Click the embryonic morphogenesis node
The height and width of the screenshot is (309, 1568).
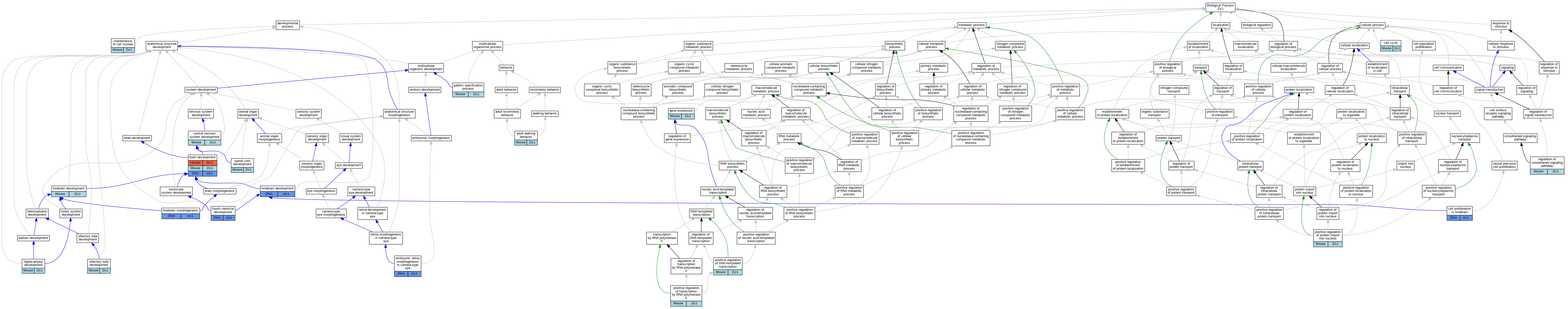click(x=431, y=138)
